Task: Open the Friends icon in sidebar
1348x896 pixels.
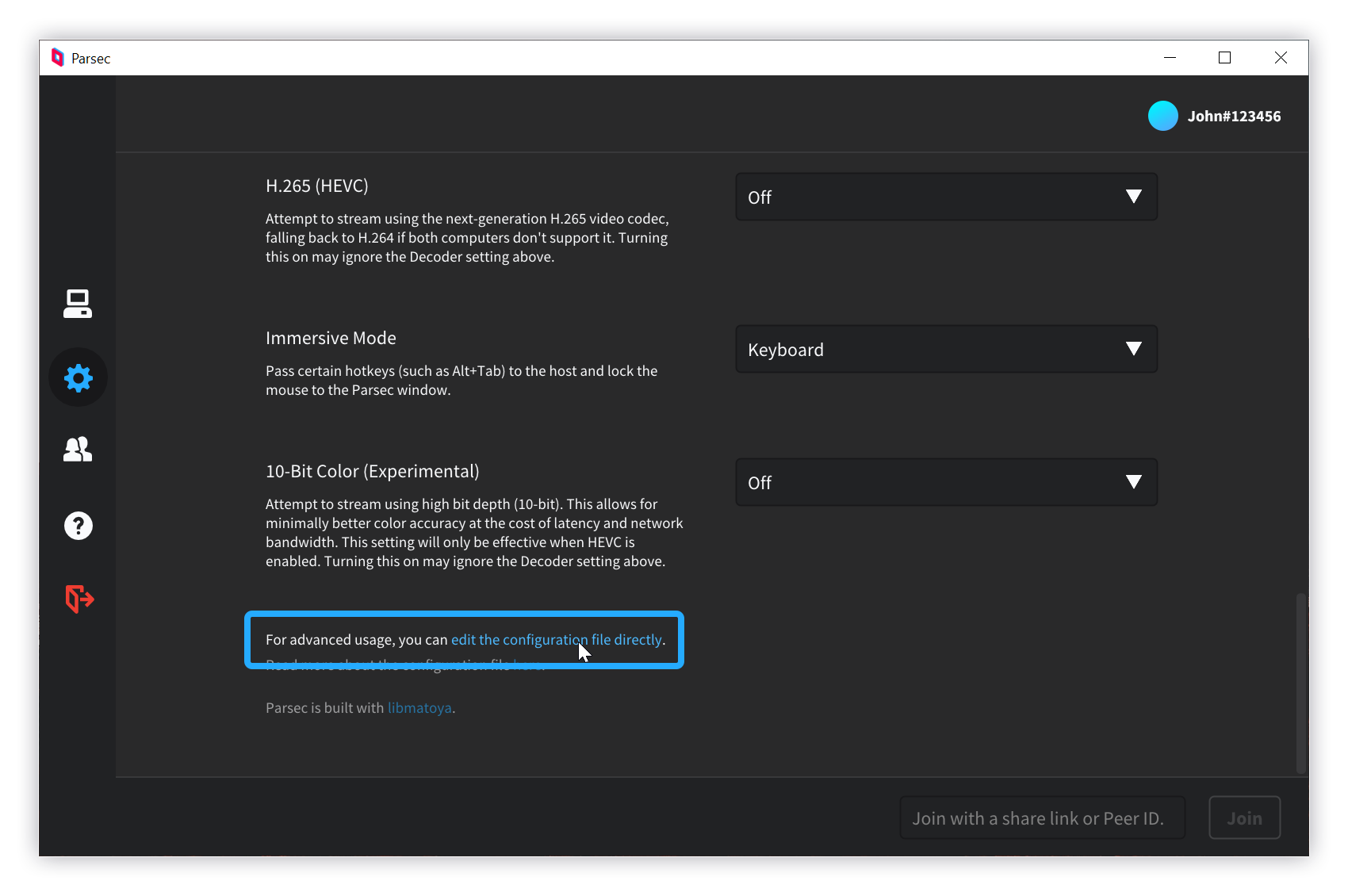Action: (x=78, y=450)
